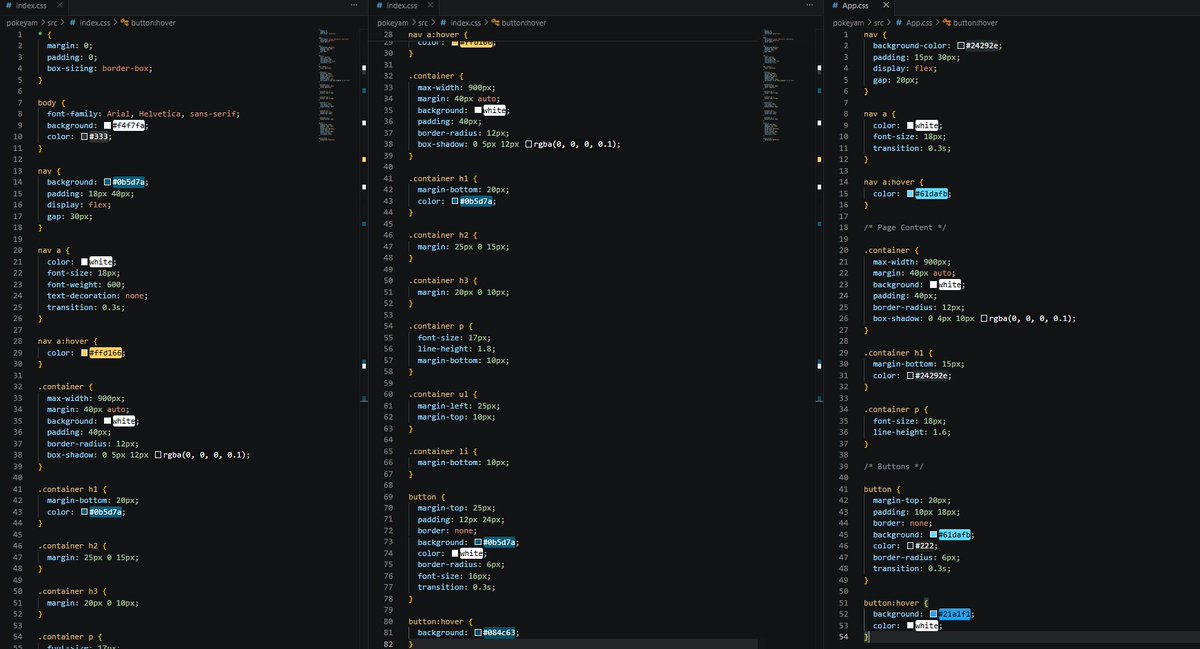
Task: Open App.css breadcrumb in right editor
Action: (x=919, y=21)
